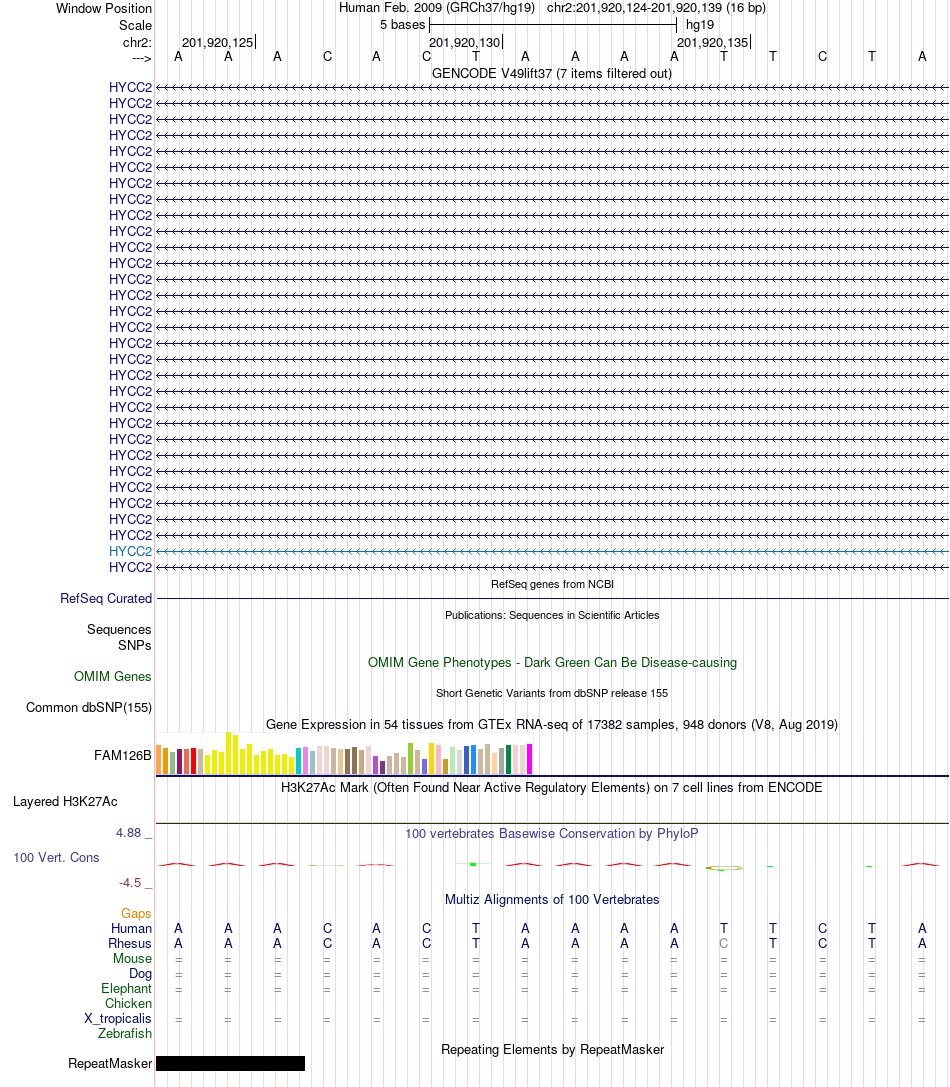Click the tallest yellow bar in GTEx chart

[x=229, y=752]
